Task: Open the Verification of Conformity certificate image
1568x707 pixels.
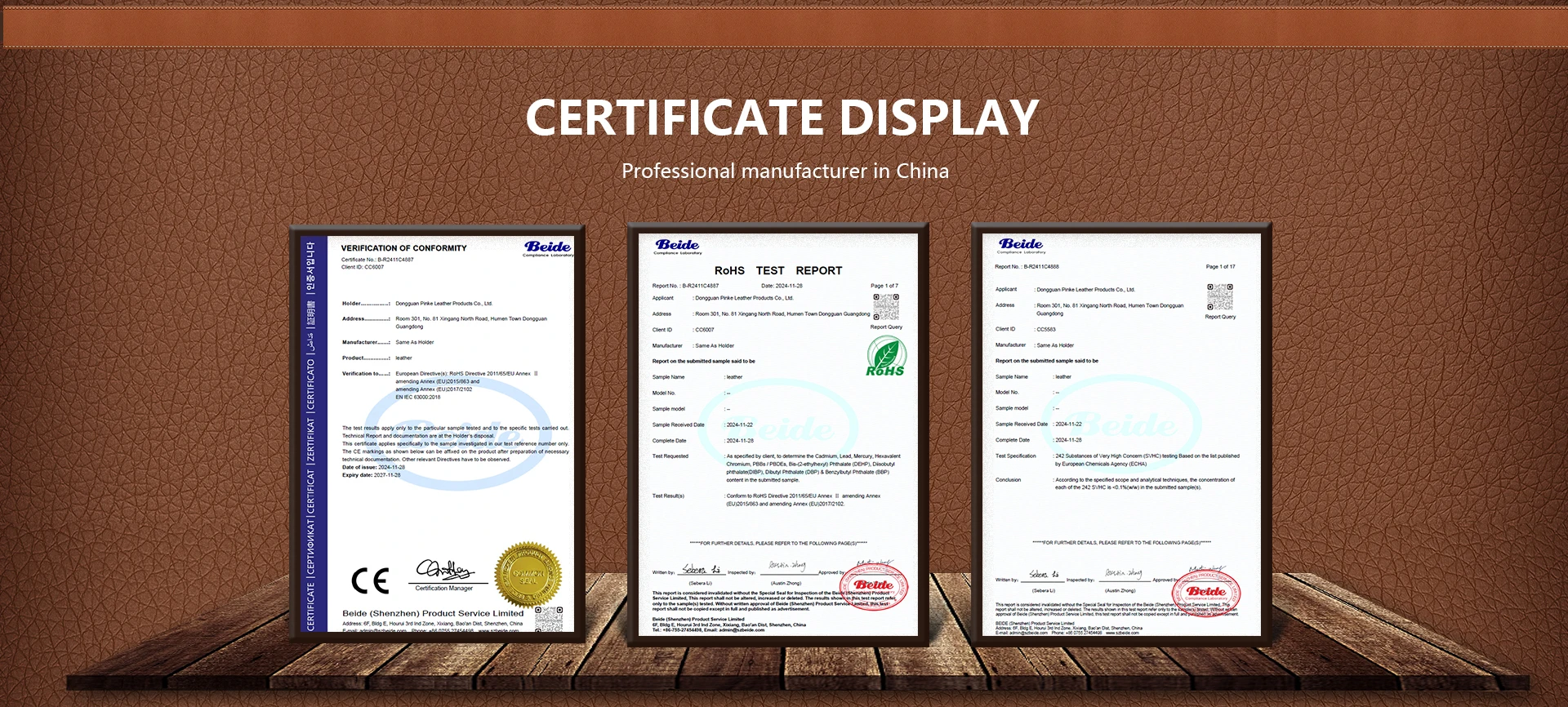Action: click(x=438, y=433)
